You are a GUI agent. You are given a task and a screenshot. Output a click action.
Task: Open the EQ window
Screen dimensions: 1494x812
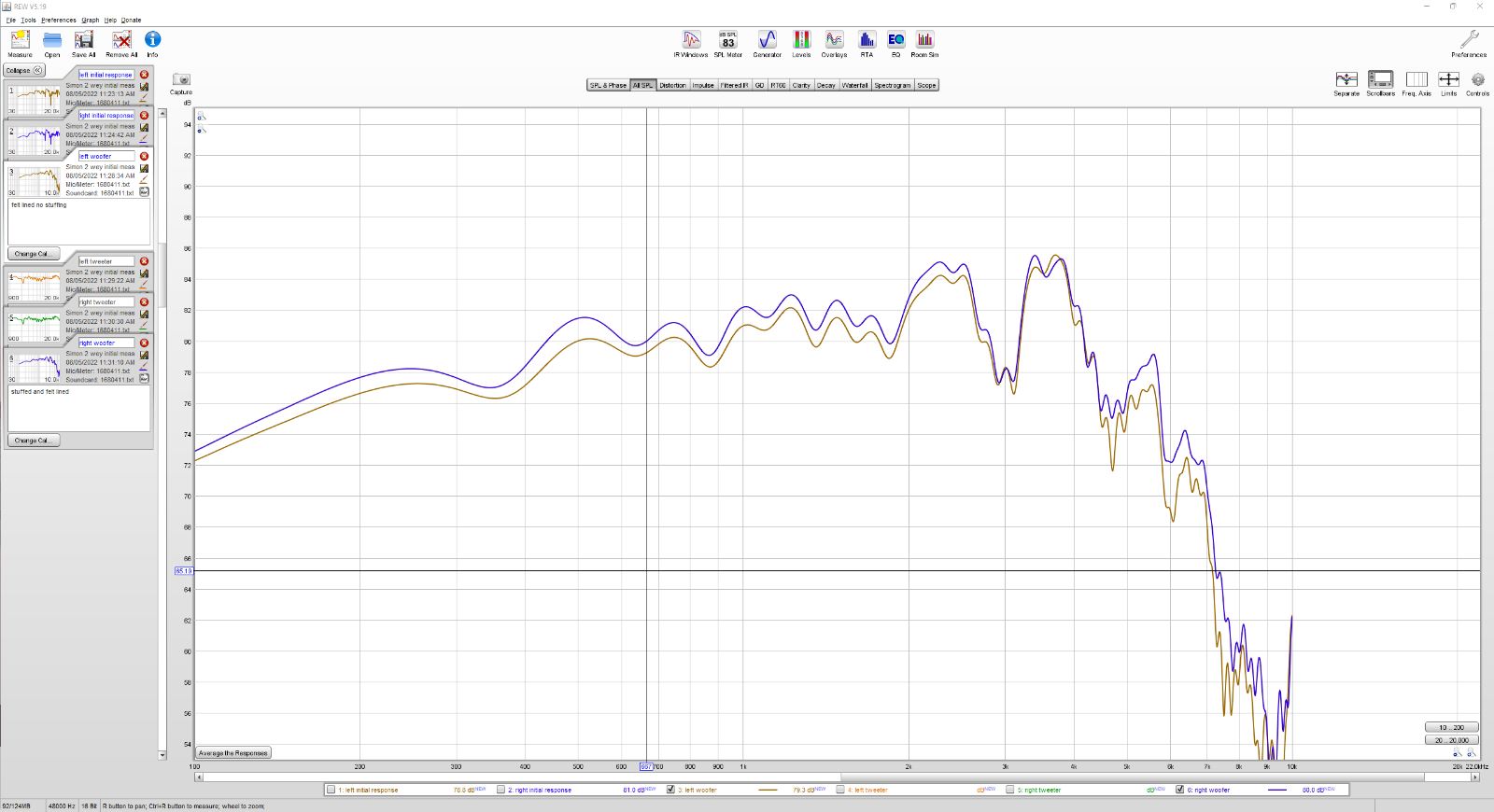pos(895,43)
